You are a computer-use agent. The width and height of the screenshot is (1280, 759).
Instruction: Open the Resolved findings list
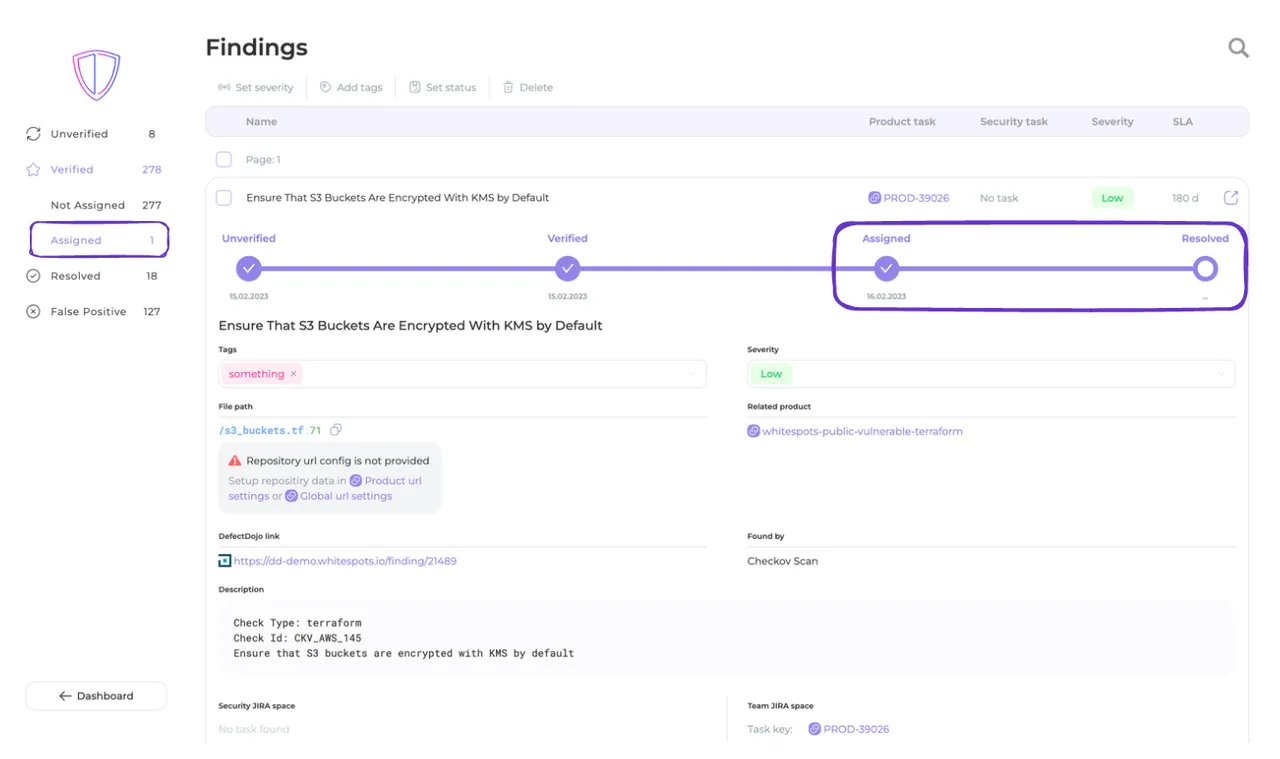[75, 276]
